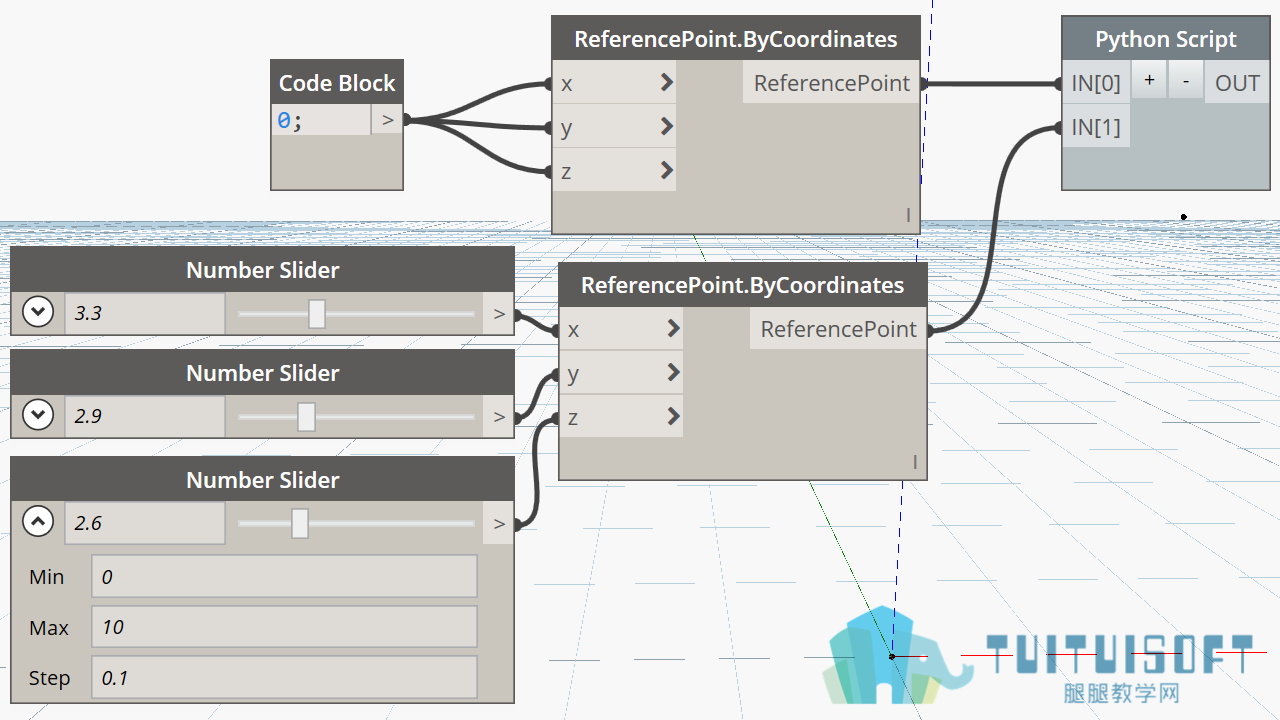Click lacing indicator on upper ReferencePoint node
This screenshot has width=1280, height=720.
click(908, 215)
